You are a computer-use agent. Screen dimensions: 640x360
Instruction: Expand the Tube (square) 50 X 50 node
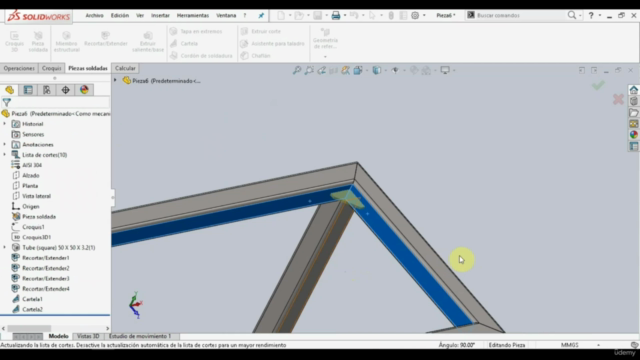(x=4, y=247)
